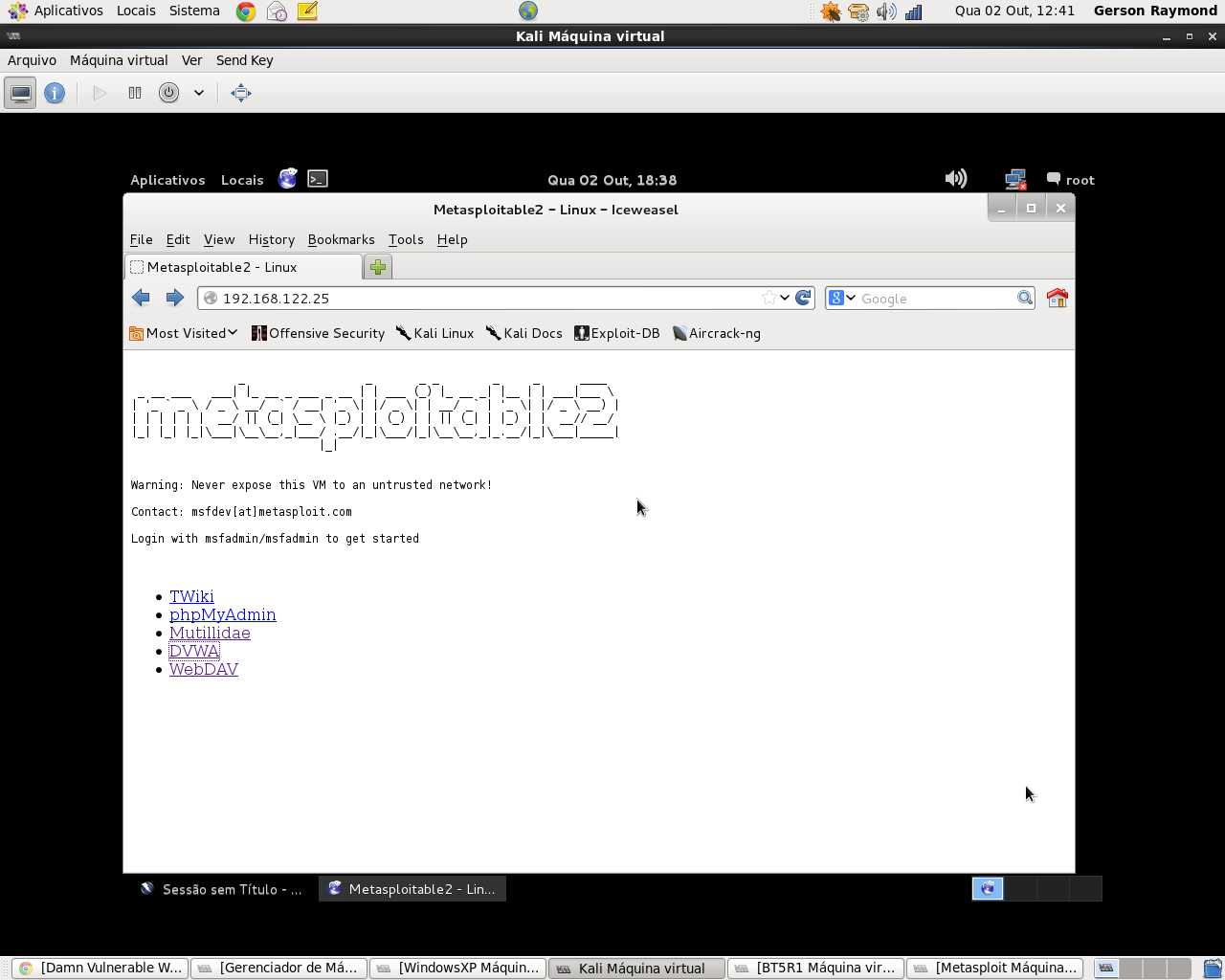The height and width of the screenshot is (980, 1225).
Task: Expand the Most Visited bookmarks folder
Action: pos(184,333)
